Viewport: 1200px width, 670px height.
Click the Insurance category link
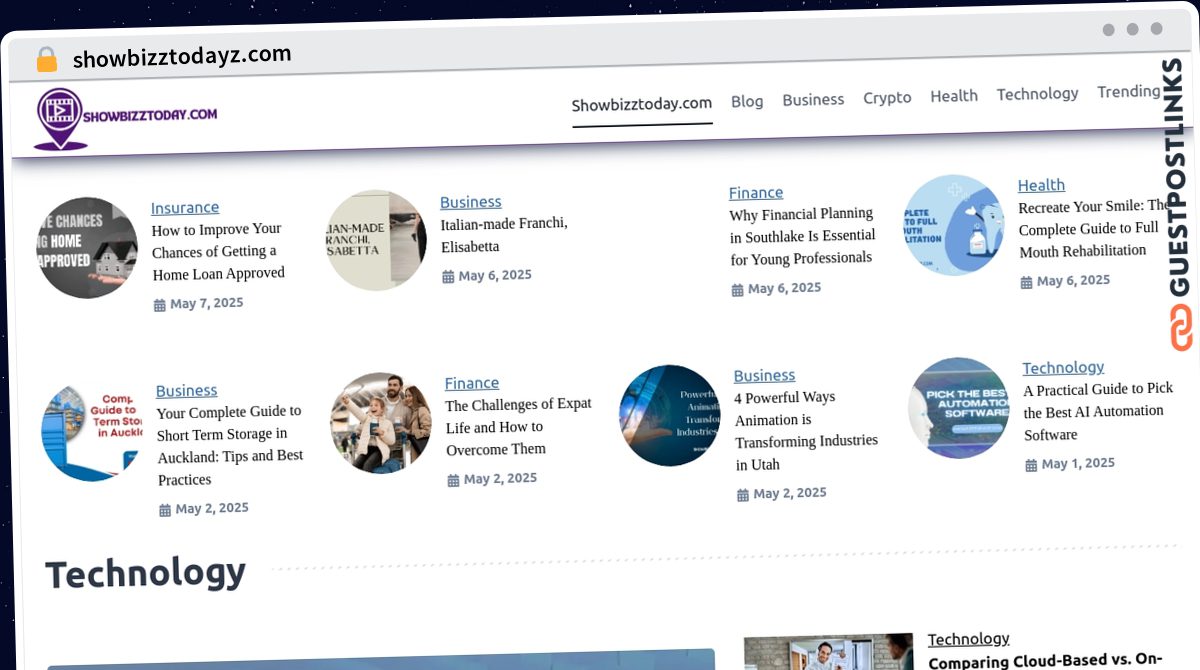pos(185,207)
